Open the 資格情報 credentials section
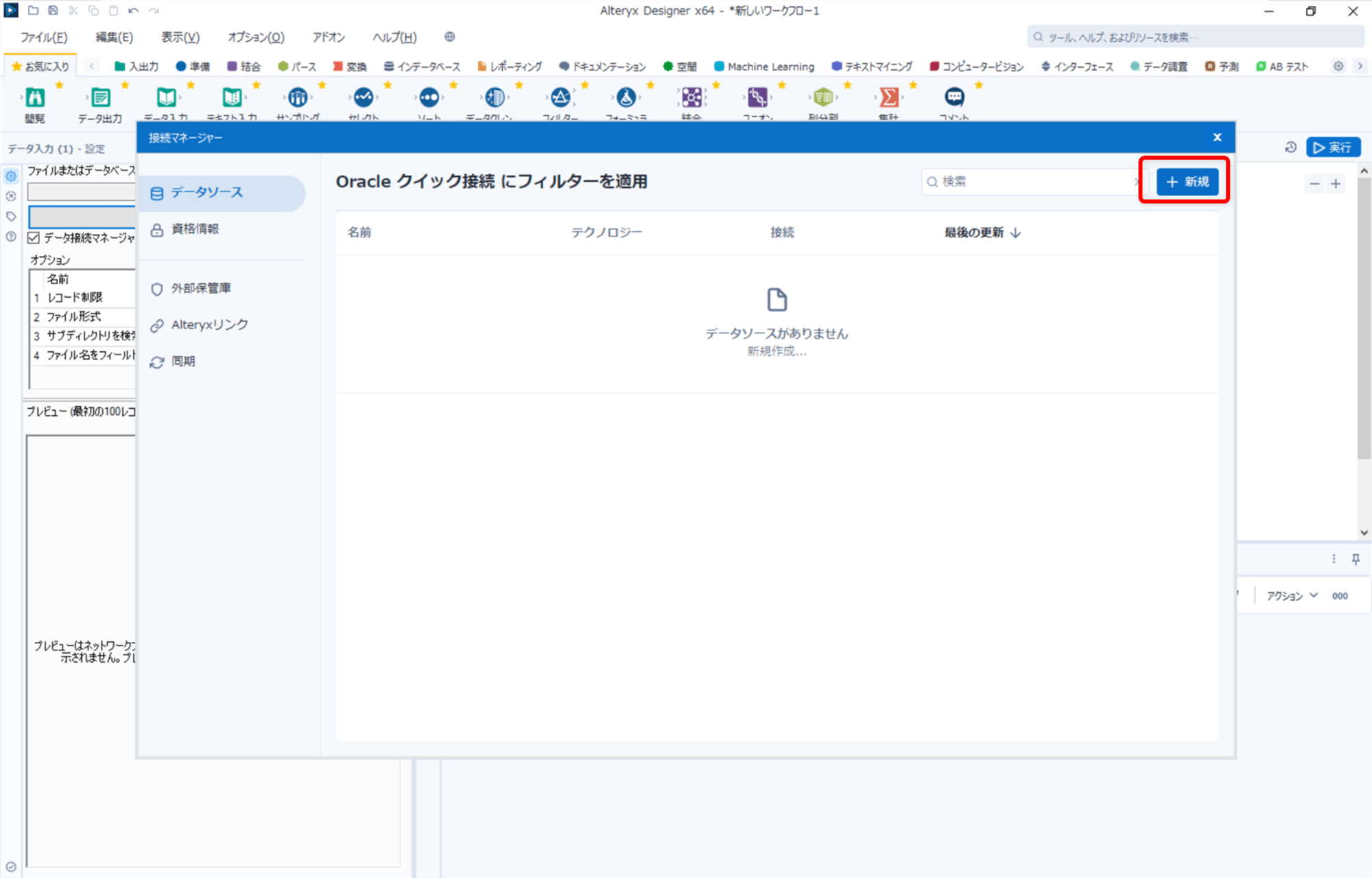This screenshot has width=1372, height=878. pos(222,229)
